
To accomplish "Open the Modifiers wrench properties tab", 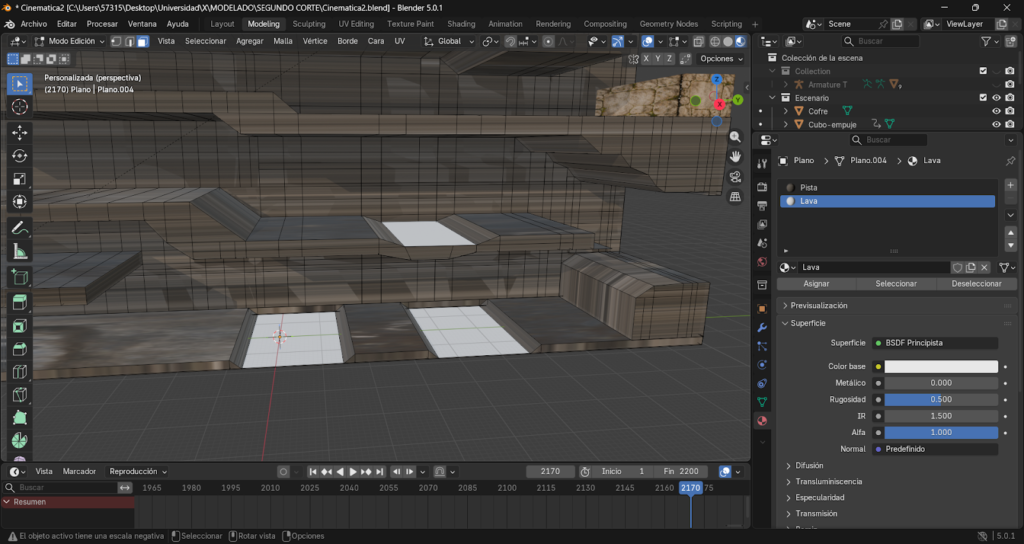I will click(x=762, y=327).
